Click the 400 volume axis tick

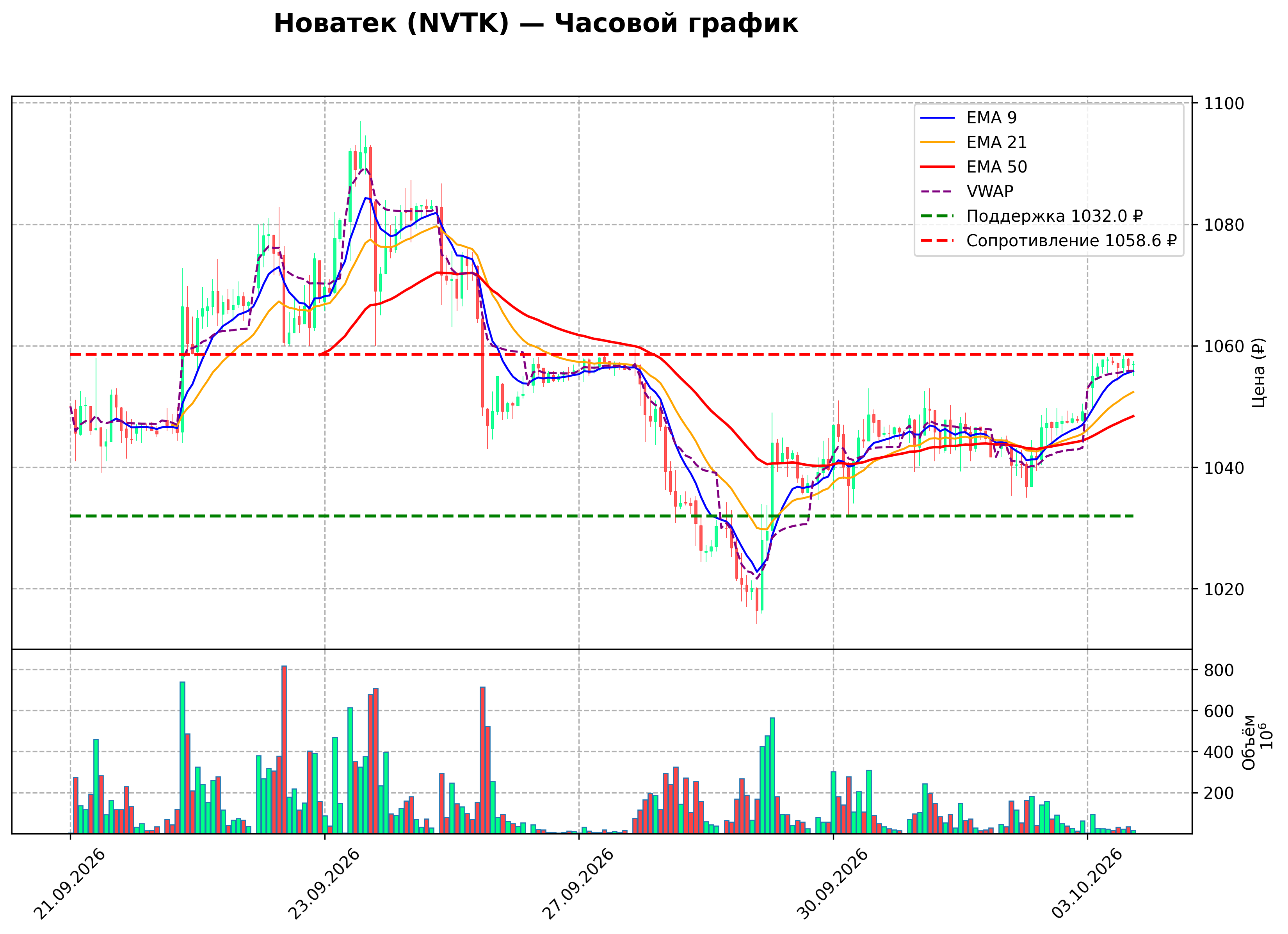pos(1219,752)
